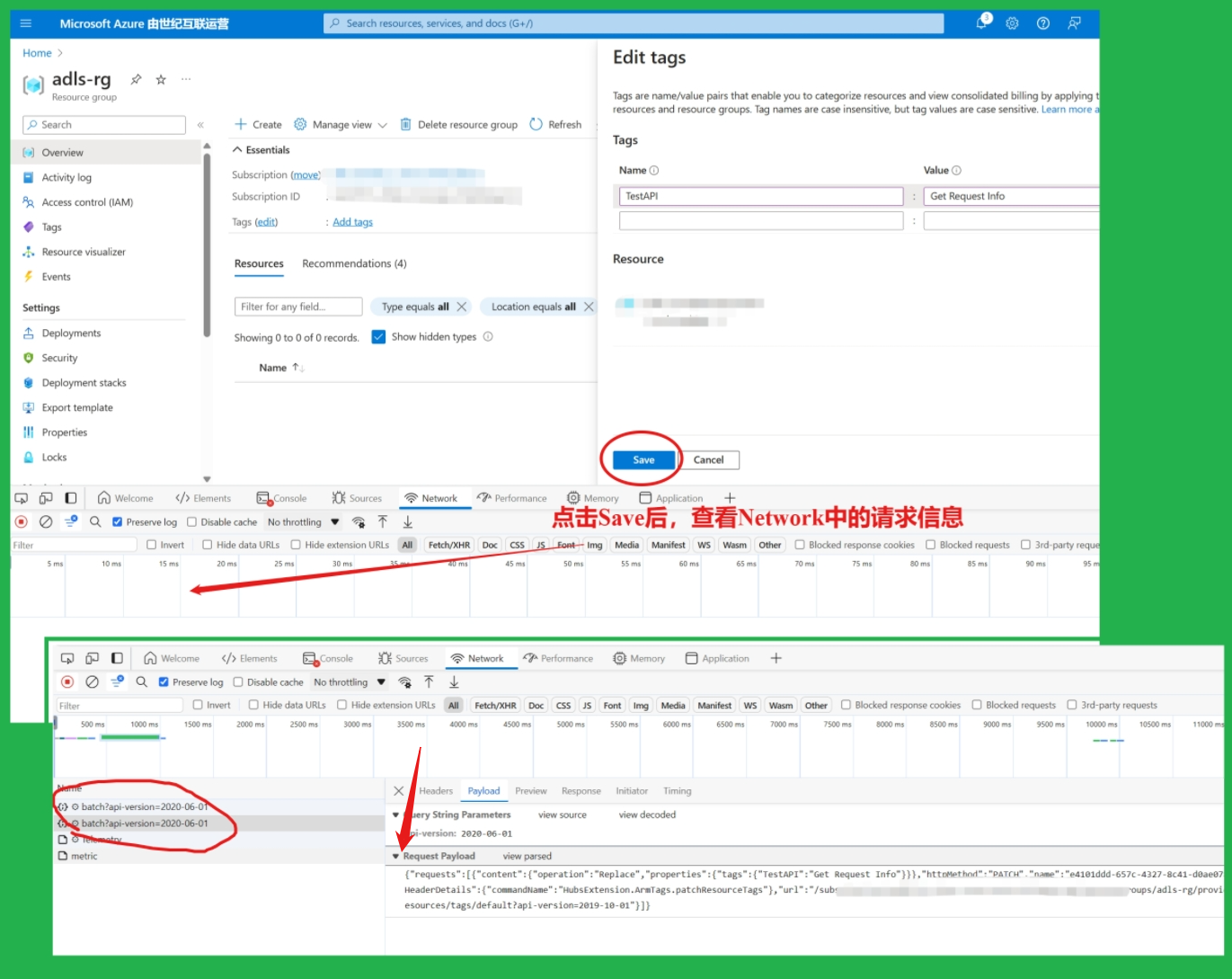Screen dimensions: 1232x979
Task: Export HAR download icon in lower DevTools
Action: coord(454,681)
